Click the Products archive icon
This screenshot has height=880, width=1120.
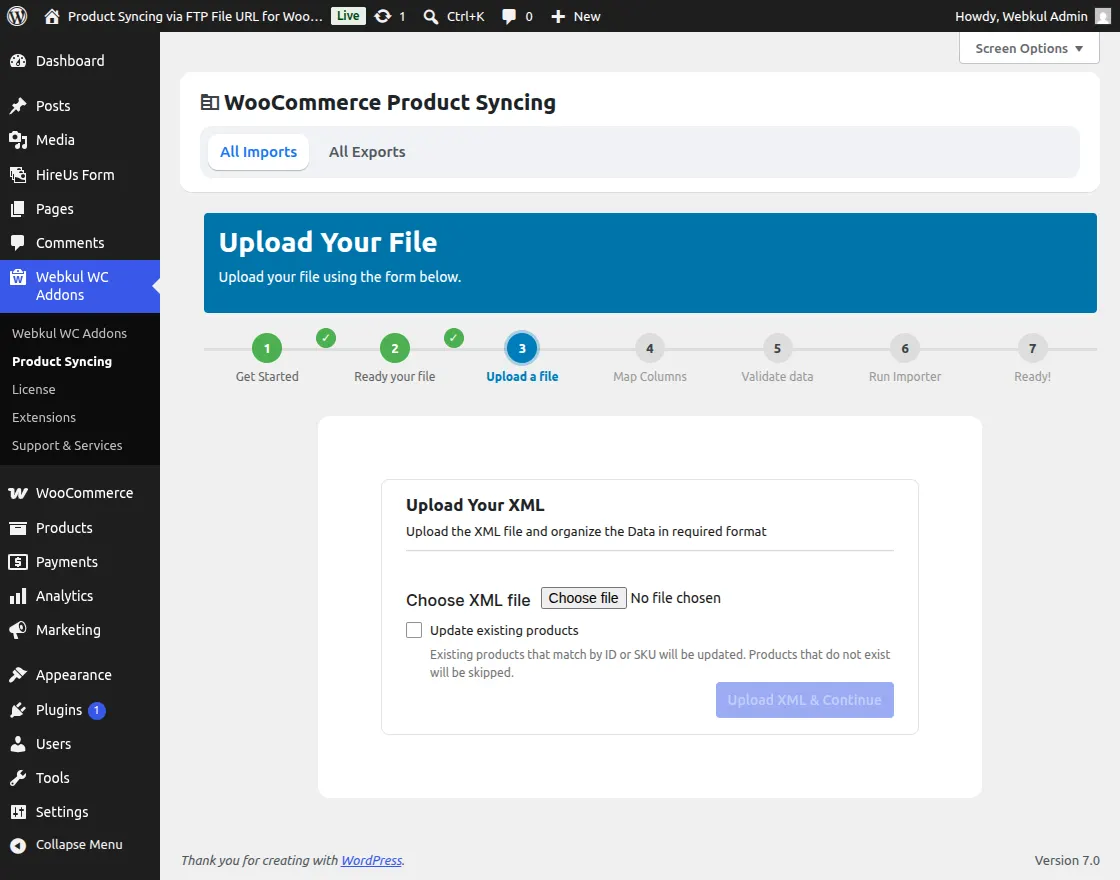(x=18, y=528)
